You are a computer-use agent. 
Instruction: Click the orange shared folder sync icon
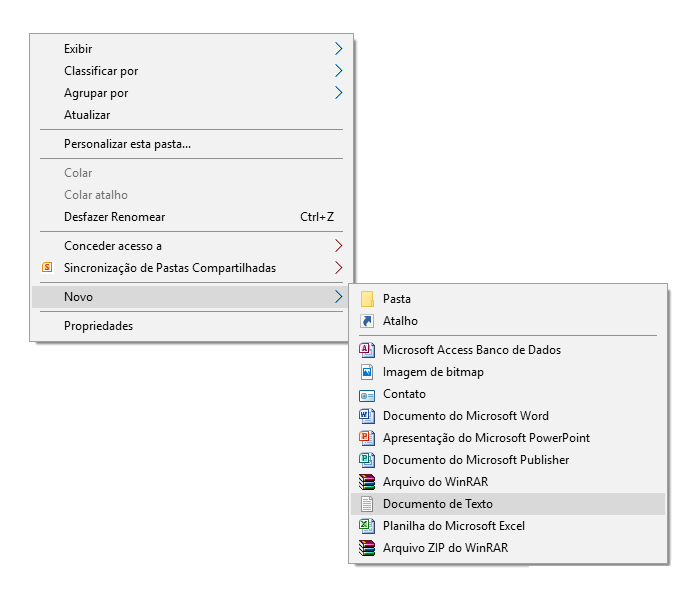47,267
